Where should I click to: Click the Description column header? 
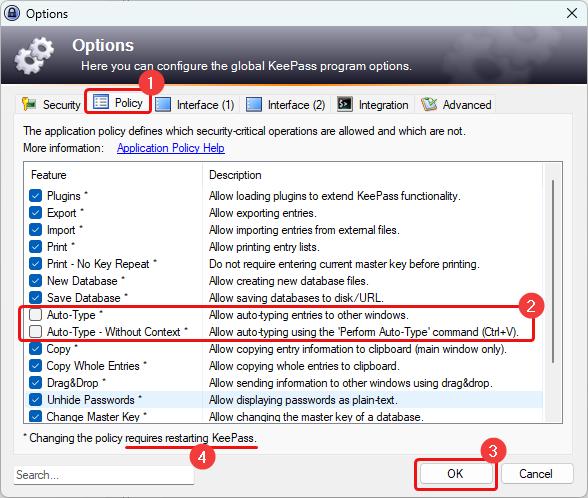coord(373,175)
